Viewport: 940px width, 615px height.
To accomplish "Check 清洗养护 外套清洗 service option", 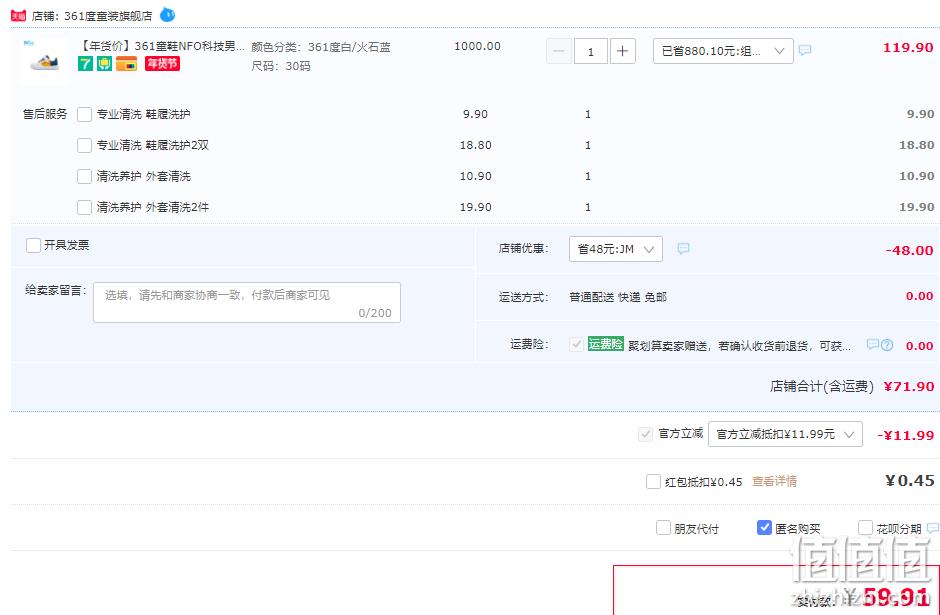I will [85, 176].
